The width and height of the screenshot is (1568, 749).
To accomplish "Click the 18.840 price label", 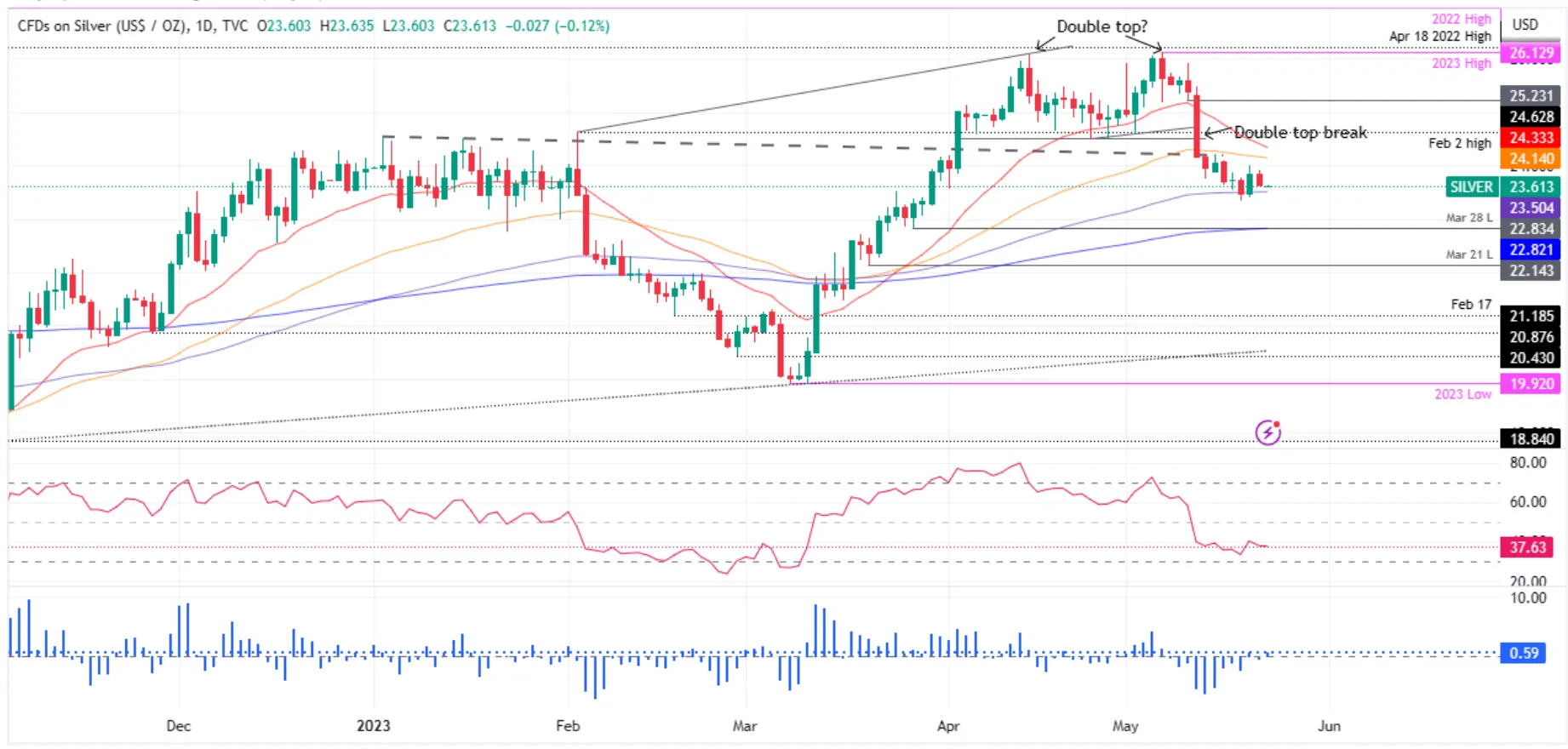I will pyautogui.click(x=1531, y=439).
